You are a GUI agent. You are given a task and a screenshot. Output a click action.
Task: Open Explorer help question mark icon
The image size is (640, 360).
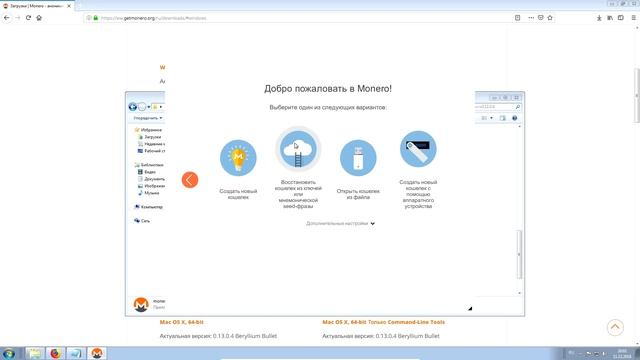pos(514,118)
